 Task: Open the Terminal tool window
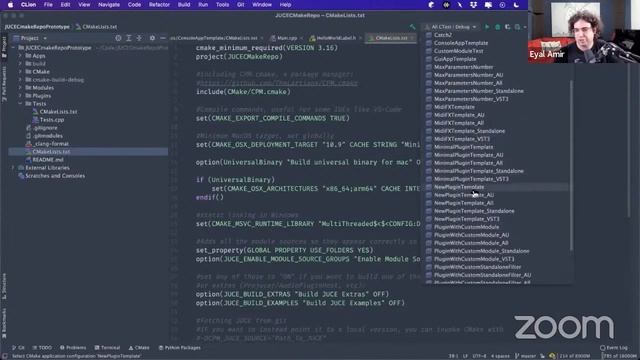(107, 348)
